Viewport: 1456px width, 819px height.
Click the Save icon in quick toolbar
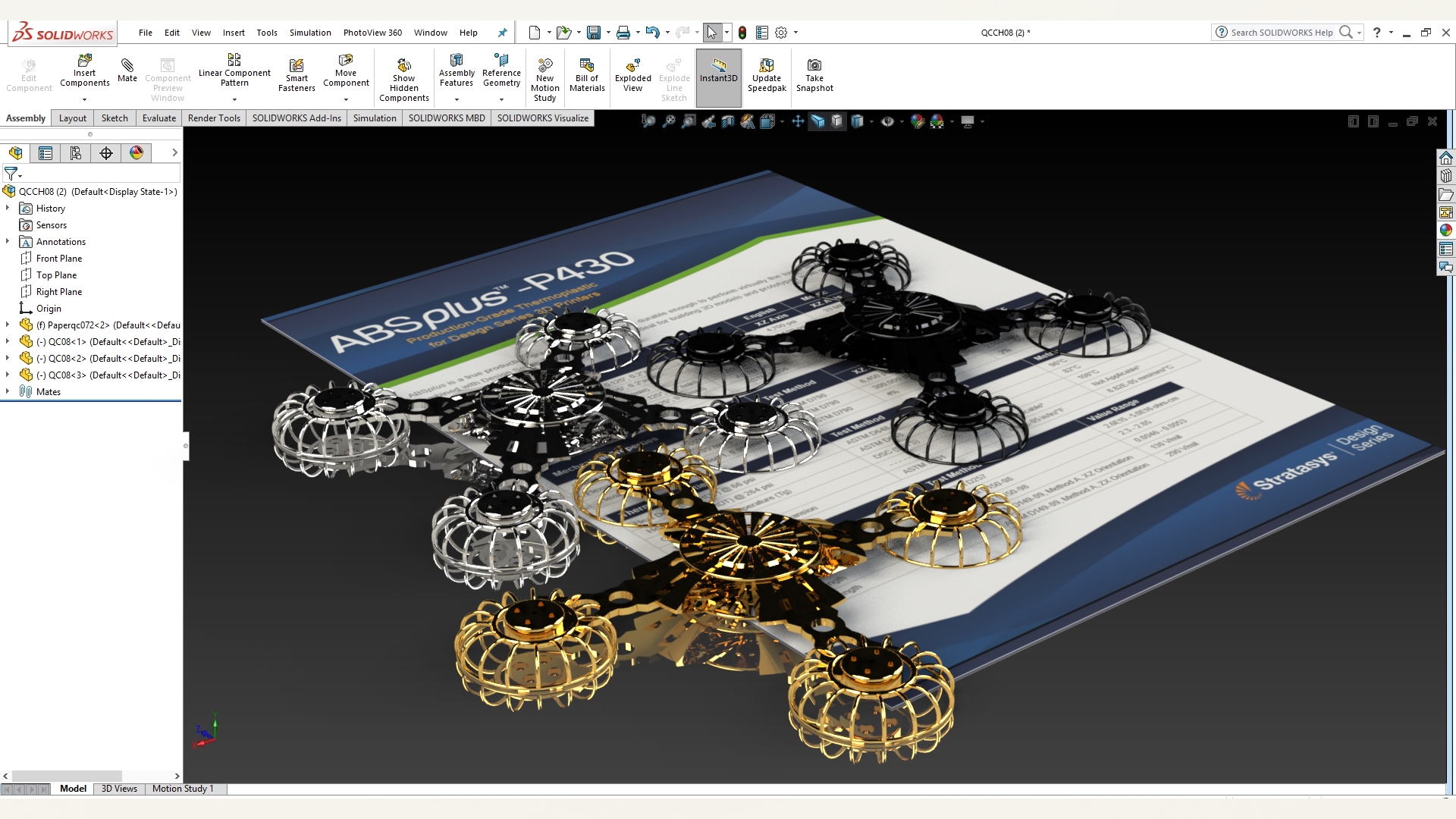pyautogui.click(x=594, y=33)
